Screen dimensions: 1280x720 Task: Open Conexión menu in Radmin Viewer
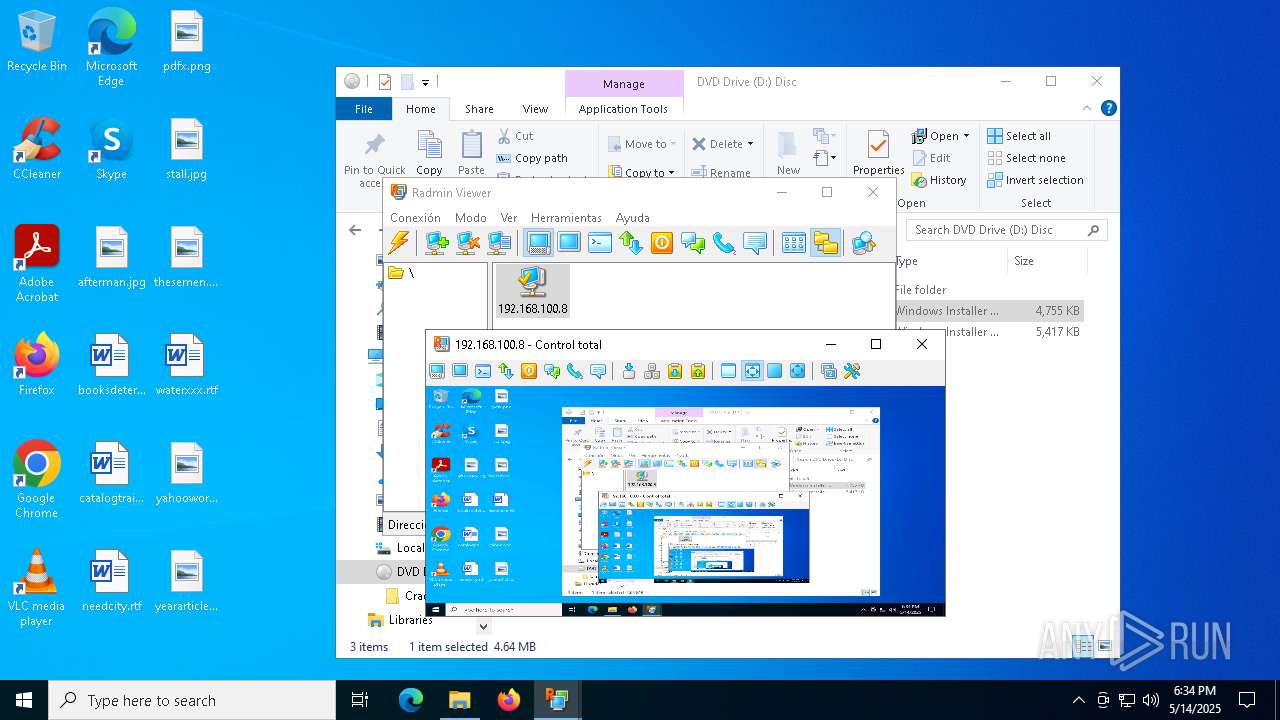coord(415,217)
